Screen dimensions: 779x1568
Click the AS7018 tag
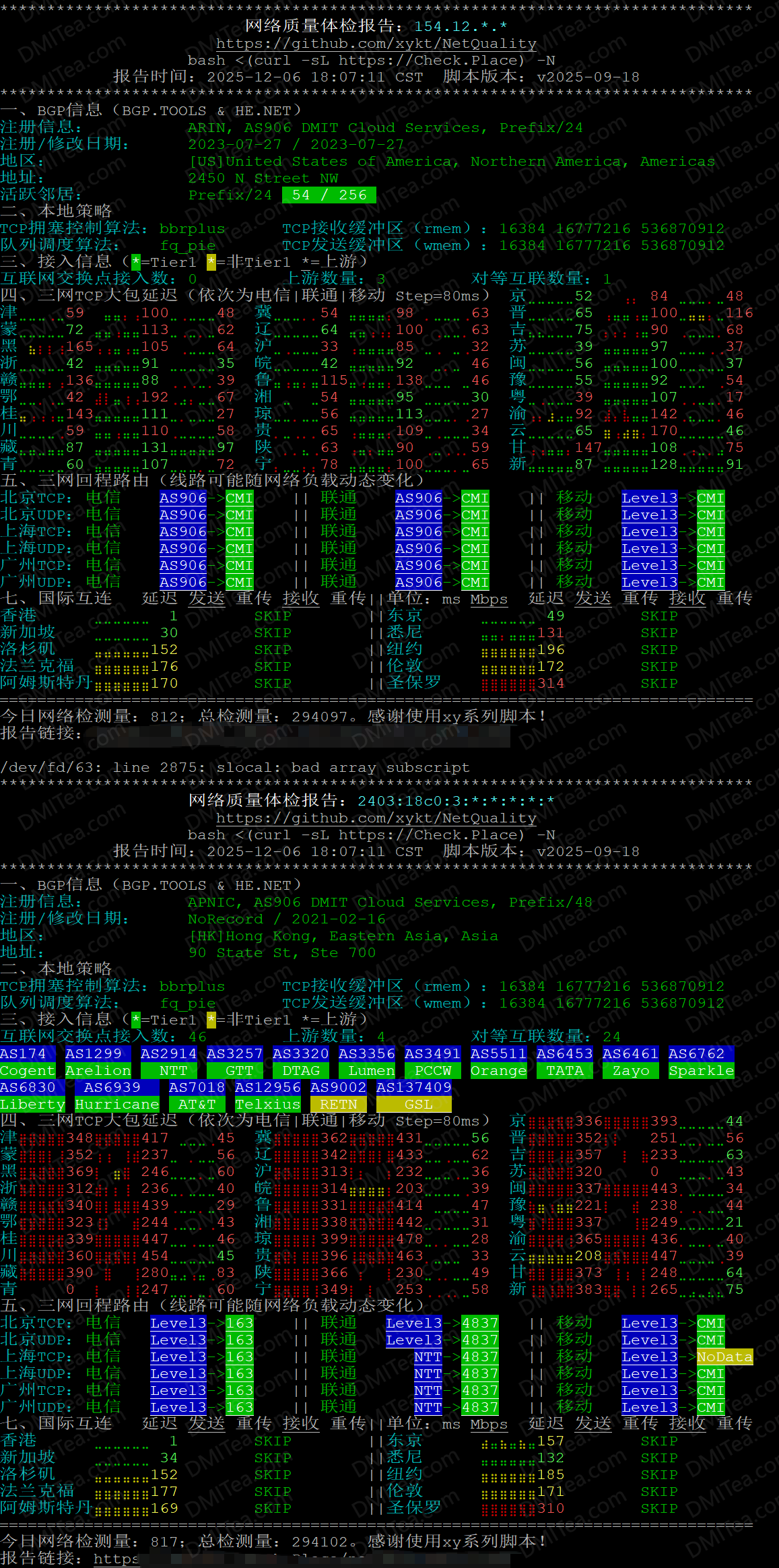197,1088
